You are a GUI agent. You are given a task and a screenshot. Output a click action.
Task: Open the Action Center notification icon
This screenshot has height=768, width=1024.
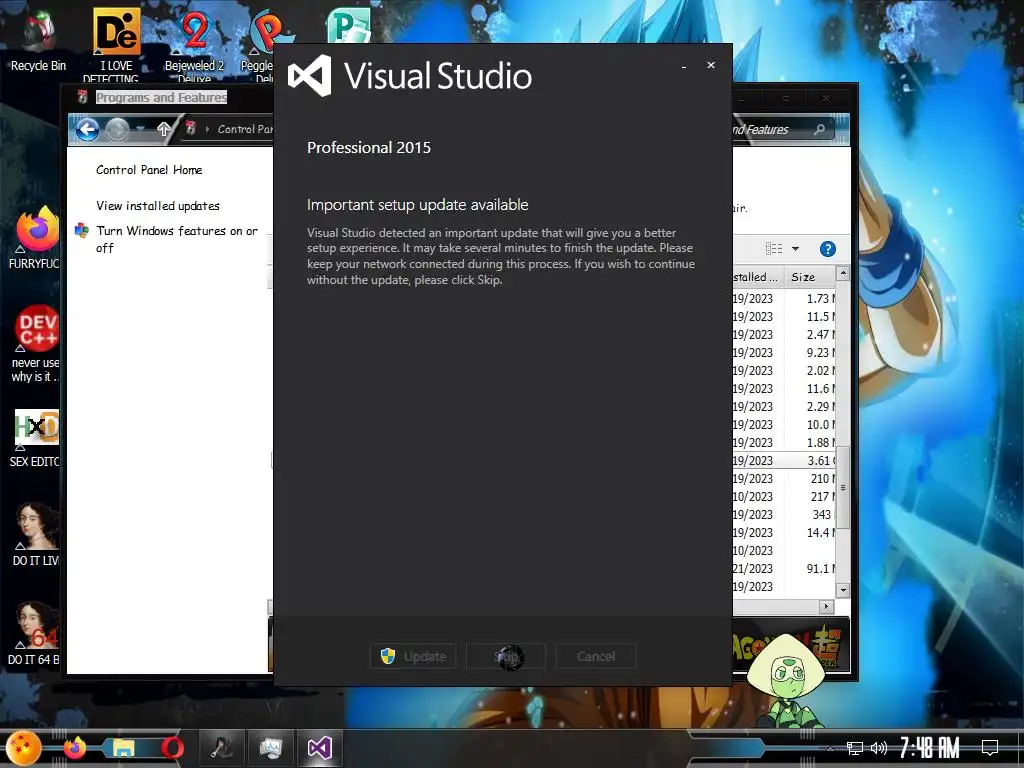990,748
